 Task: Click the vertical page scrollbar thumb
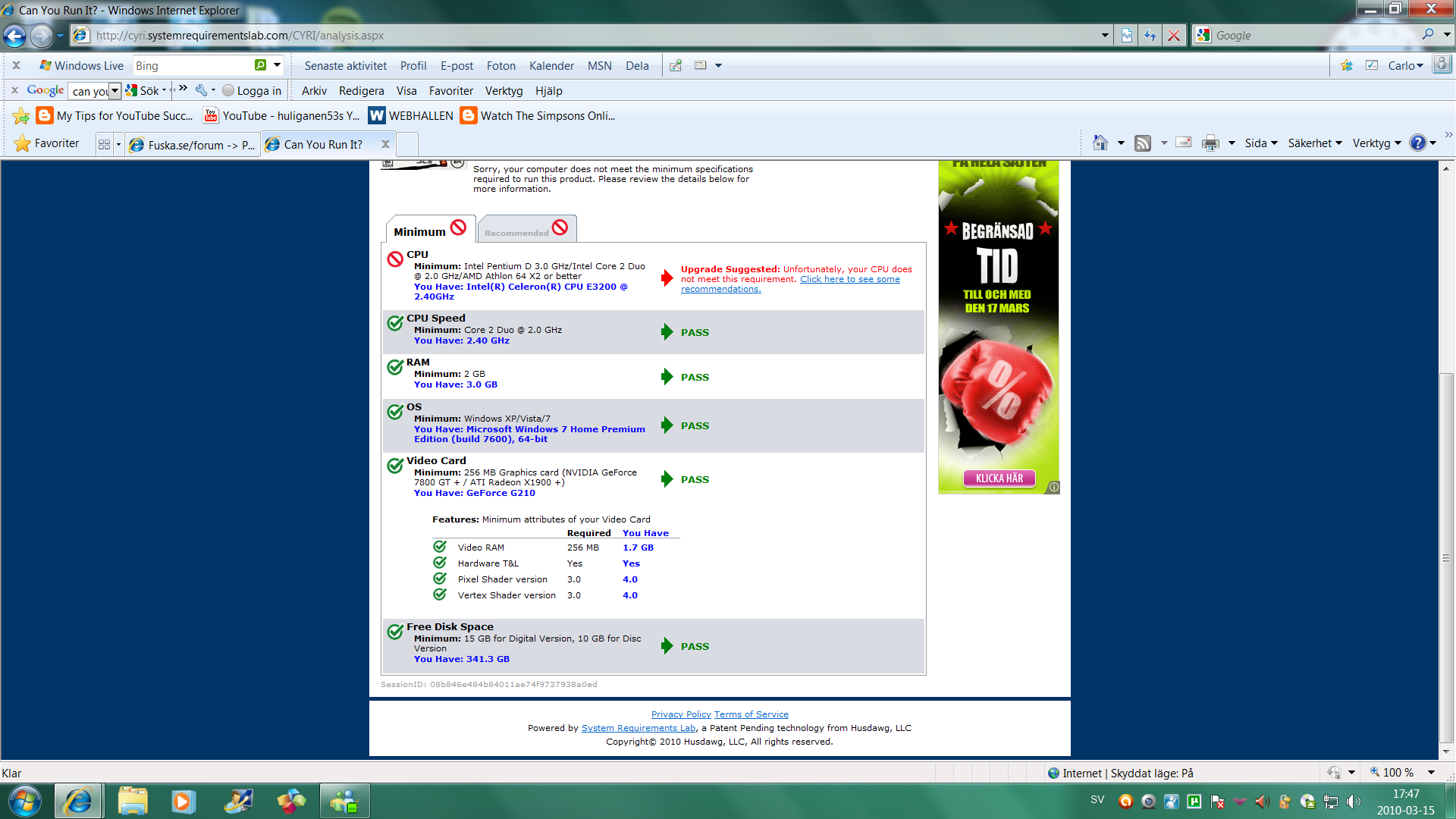(x=1447, y=557)
